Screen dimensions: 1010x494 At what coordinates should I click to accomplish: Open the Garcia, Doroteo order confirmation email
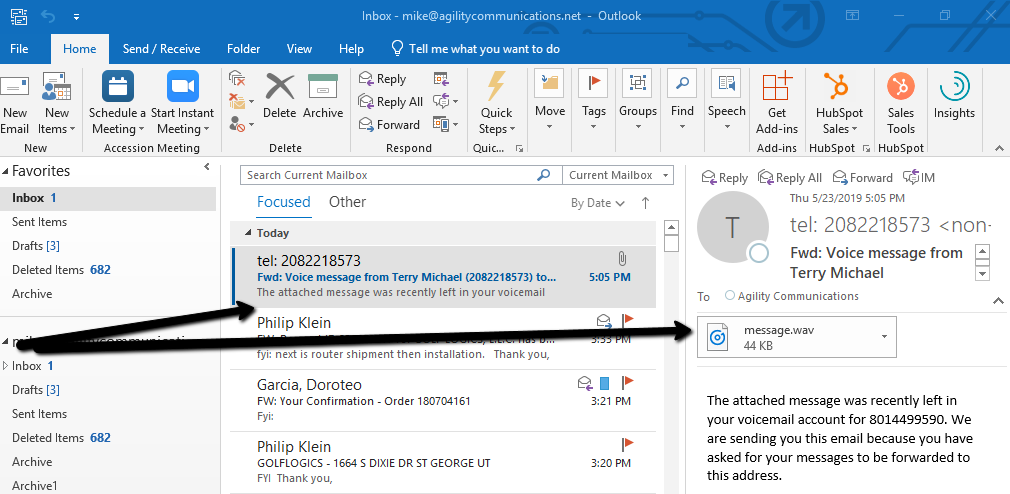point(443,401)
